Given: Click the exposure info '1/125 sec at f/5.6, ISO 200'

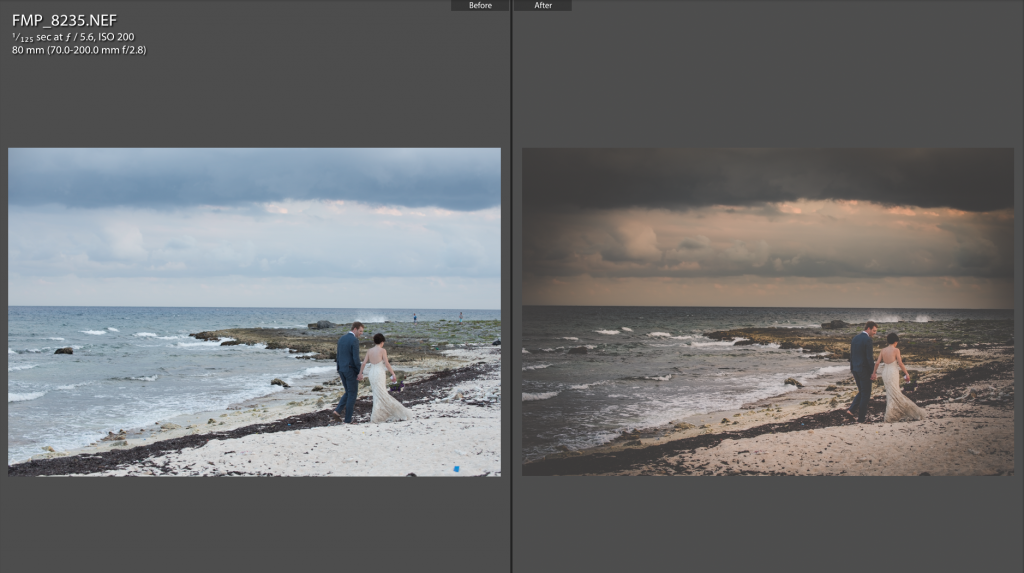Looking at the screenshot, I should 73,37.
